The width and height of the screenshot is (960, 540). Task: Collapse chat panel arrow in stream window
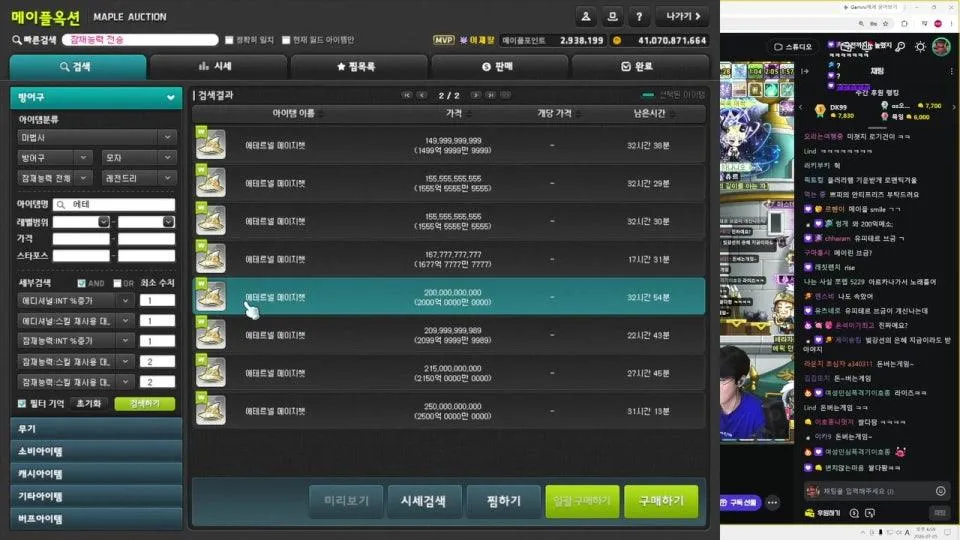click(805, 71)
